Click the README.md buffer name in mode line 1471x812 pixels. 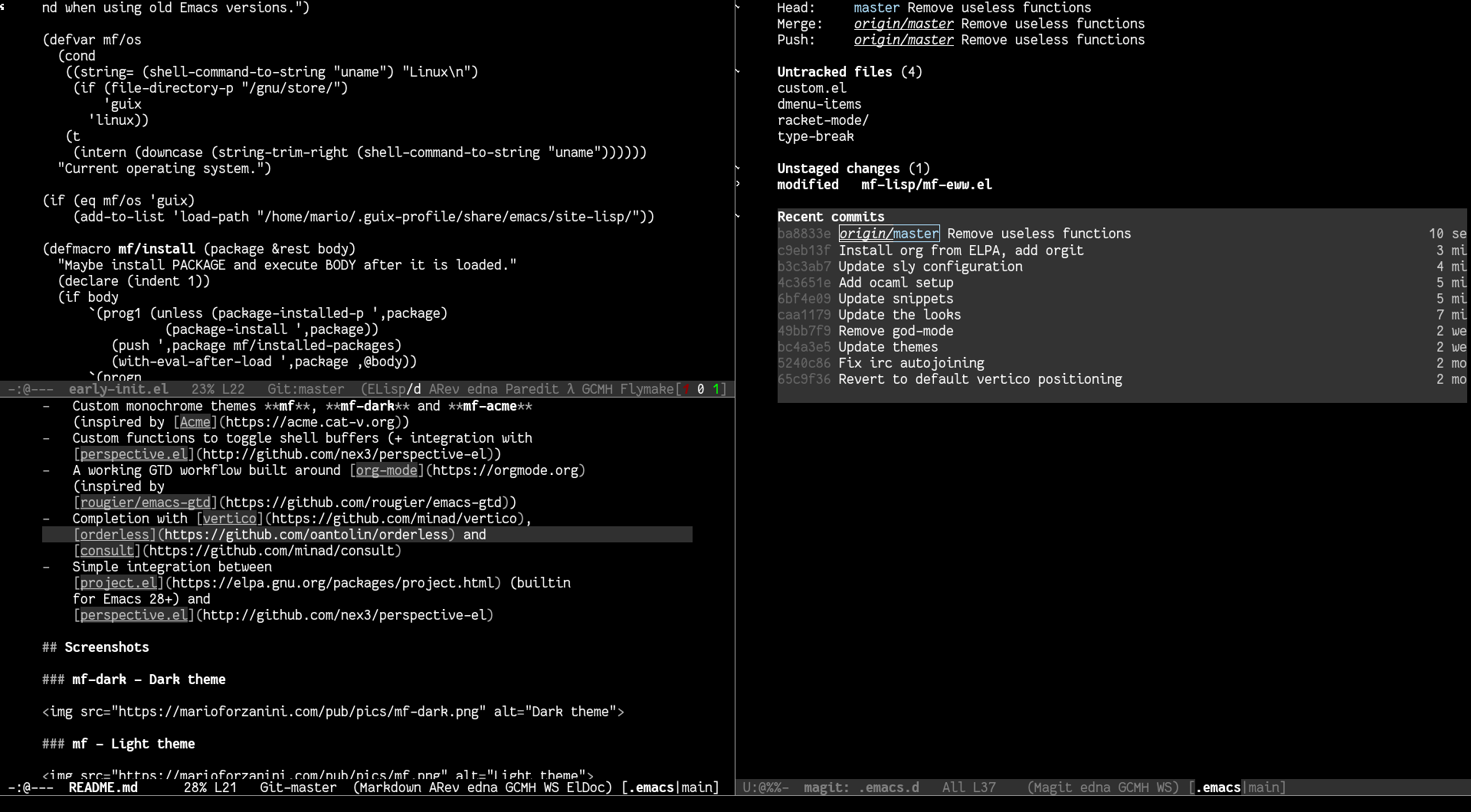click(x=103, y=787)
